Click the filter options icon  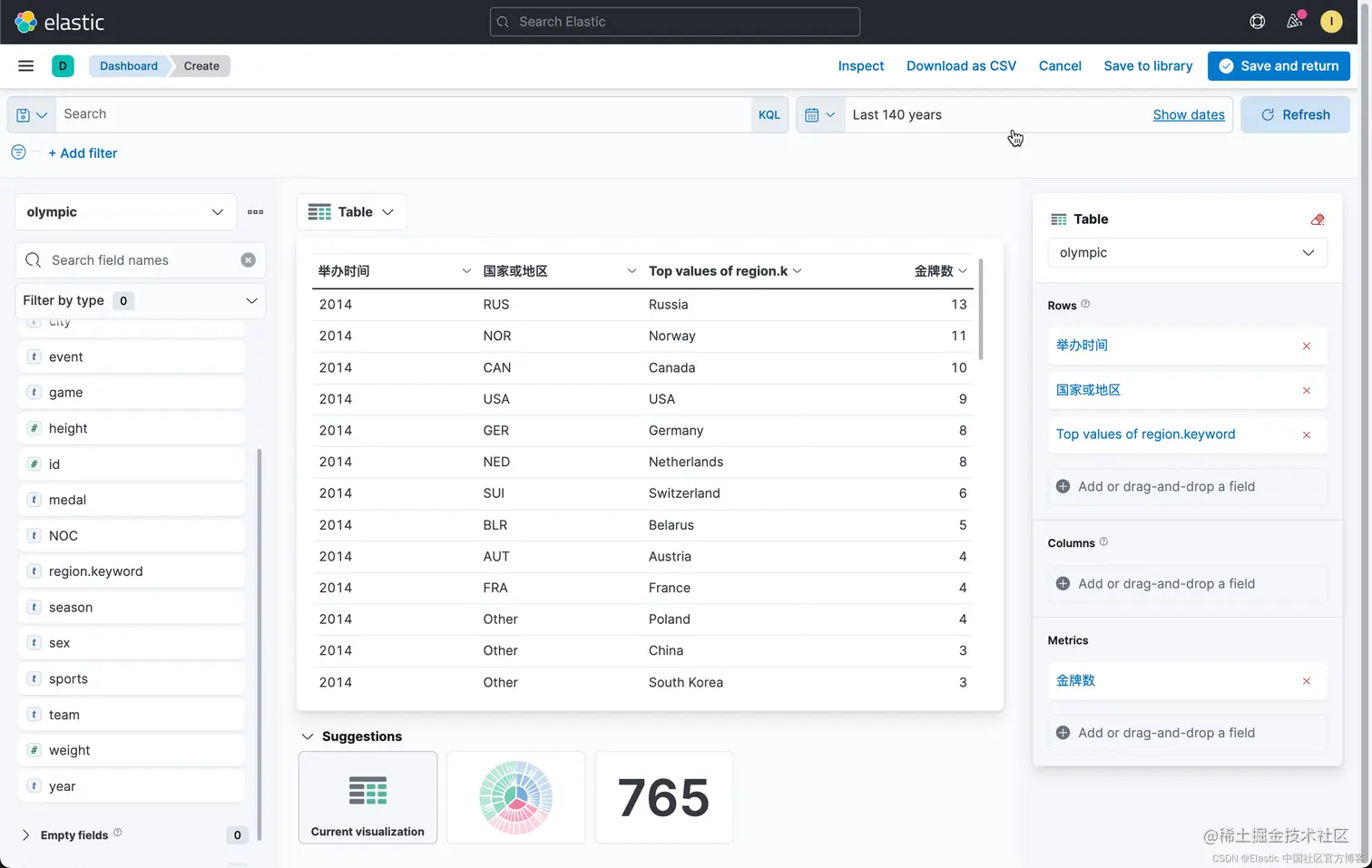18,152
